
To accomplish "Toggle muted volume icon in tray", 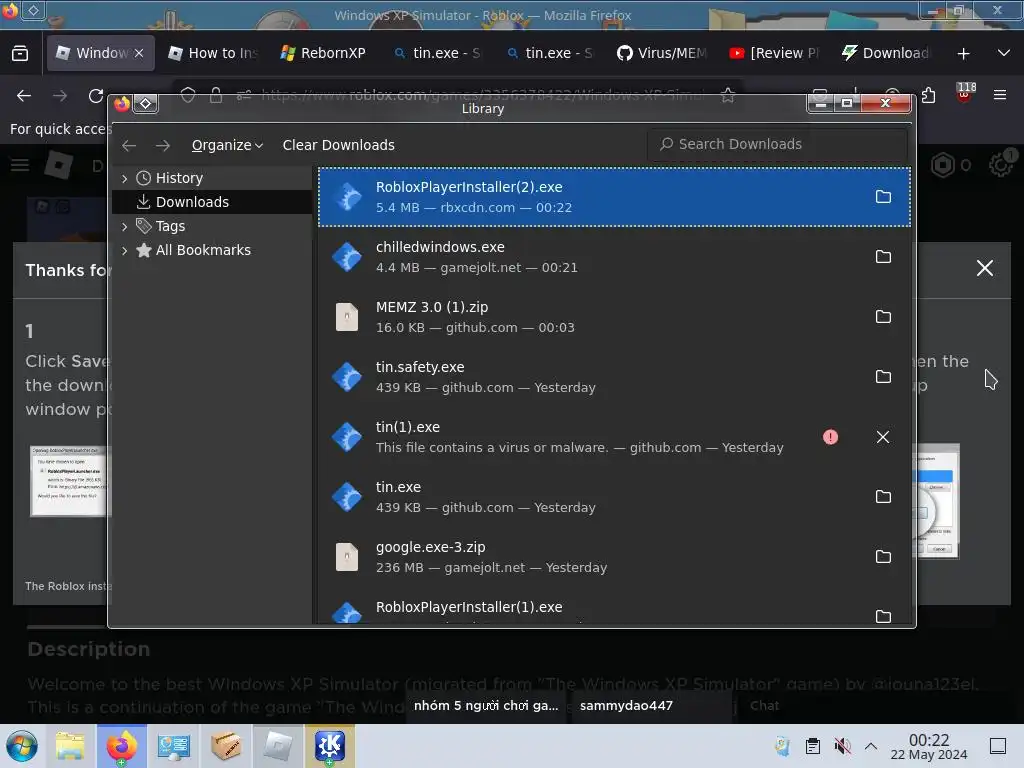I will (842, 746).
